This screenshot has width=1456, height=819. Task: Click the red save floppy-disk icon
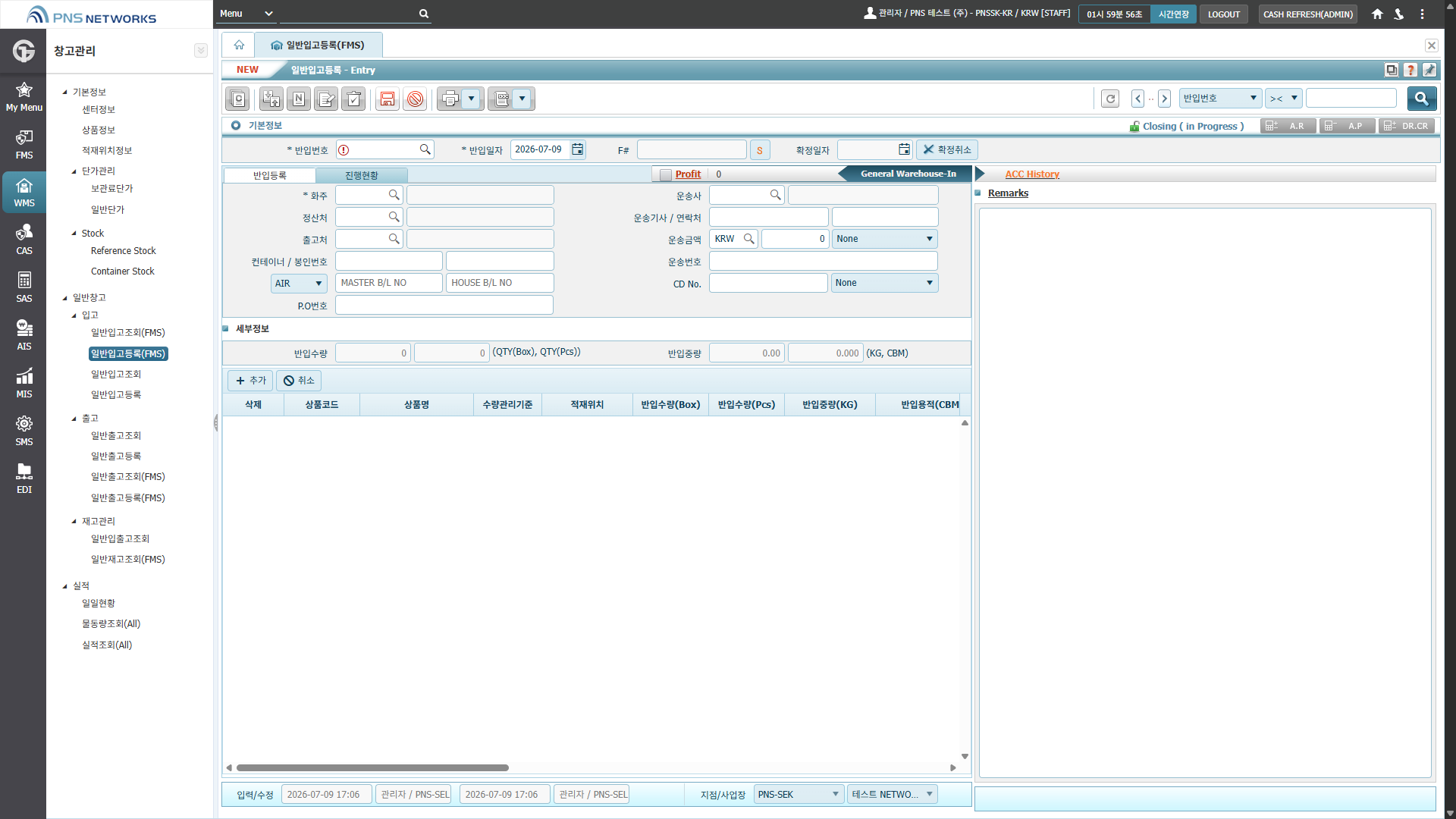click(x=388, y=99)
